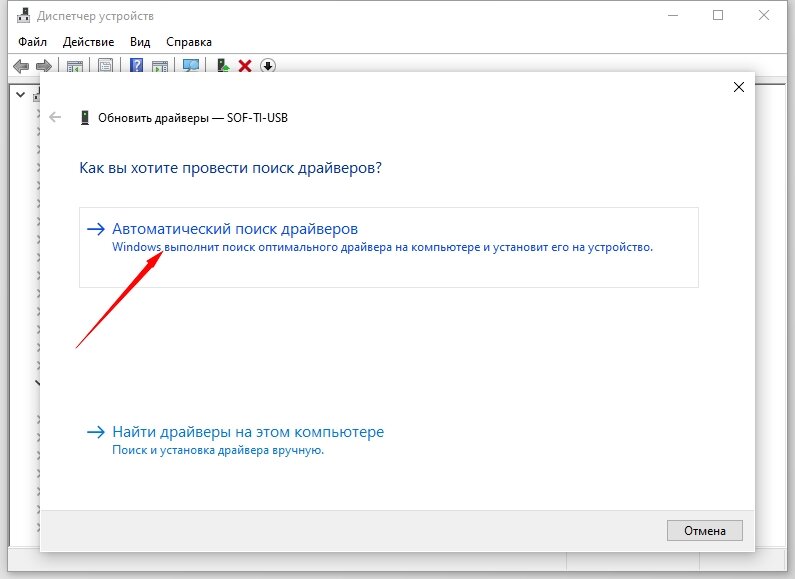
Task: Close the Обновить драйверы dialog
Action: coord(739,87)
